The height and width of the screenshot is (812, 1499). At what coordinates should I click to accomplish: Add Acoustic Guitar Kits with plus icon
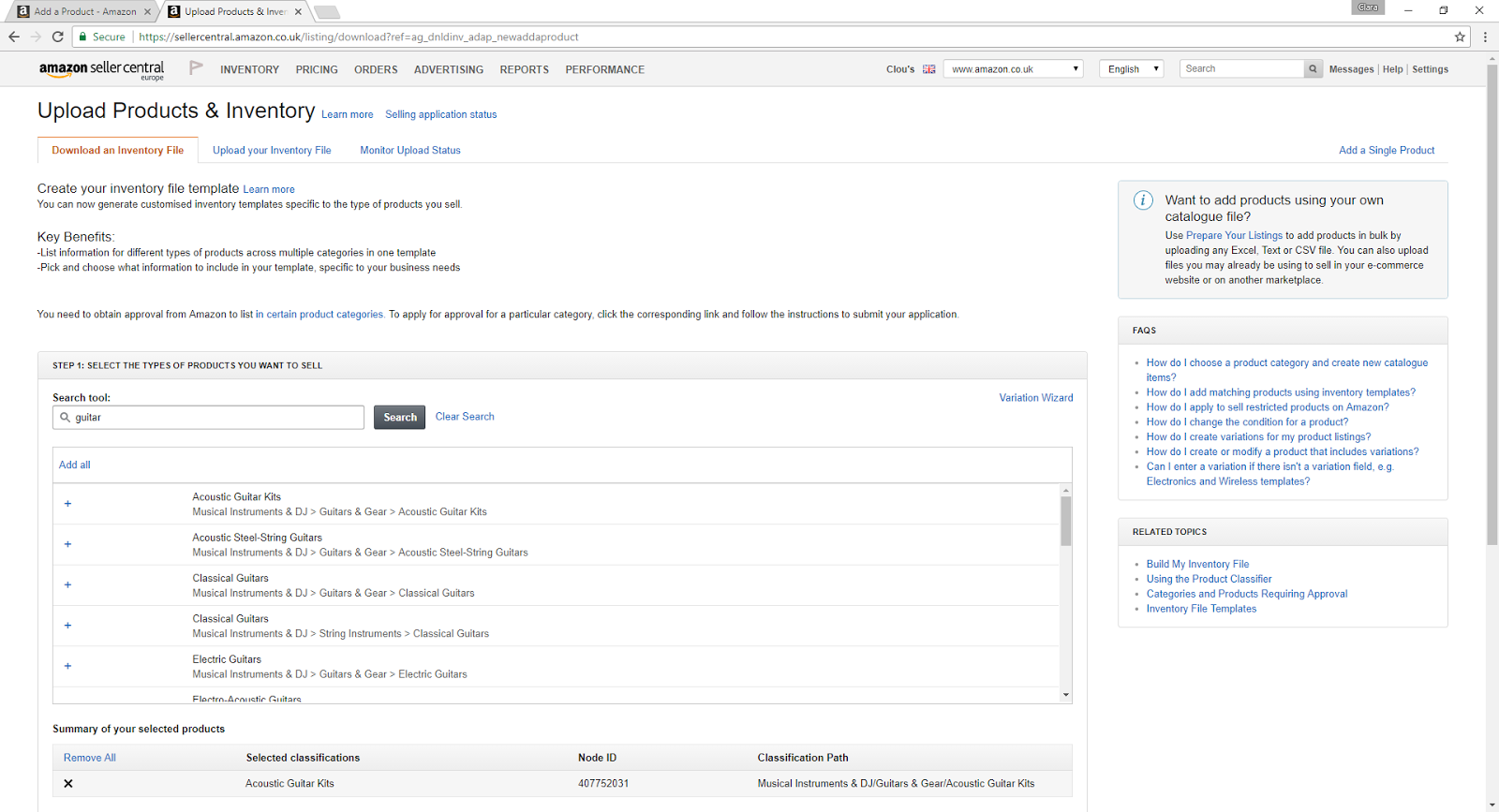point(67,504)
